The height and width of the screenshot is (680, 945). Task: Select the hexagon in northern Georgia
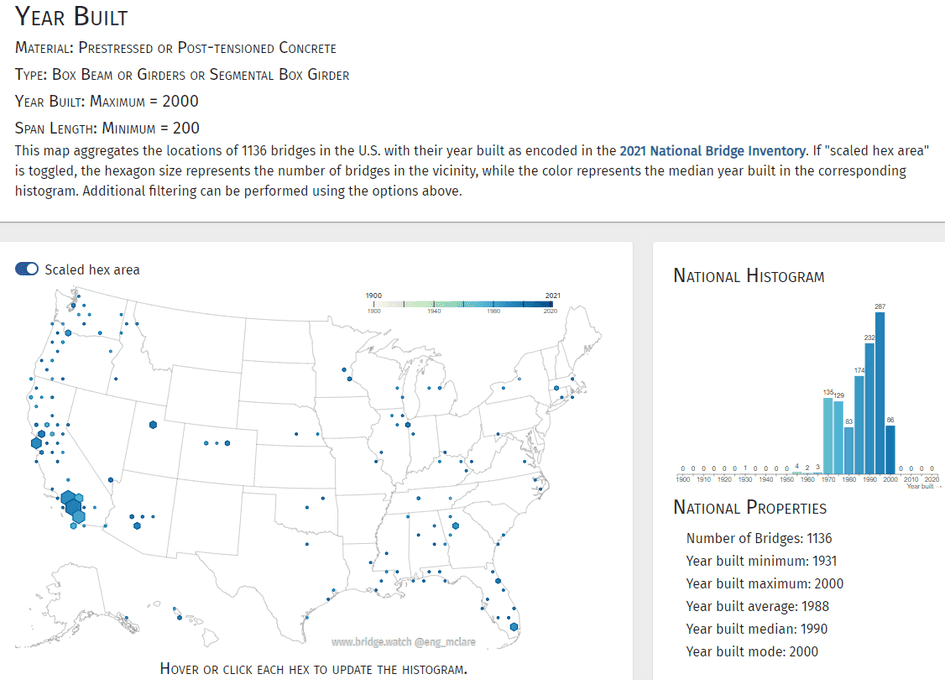[x=455, y=525]
